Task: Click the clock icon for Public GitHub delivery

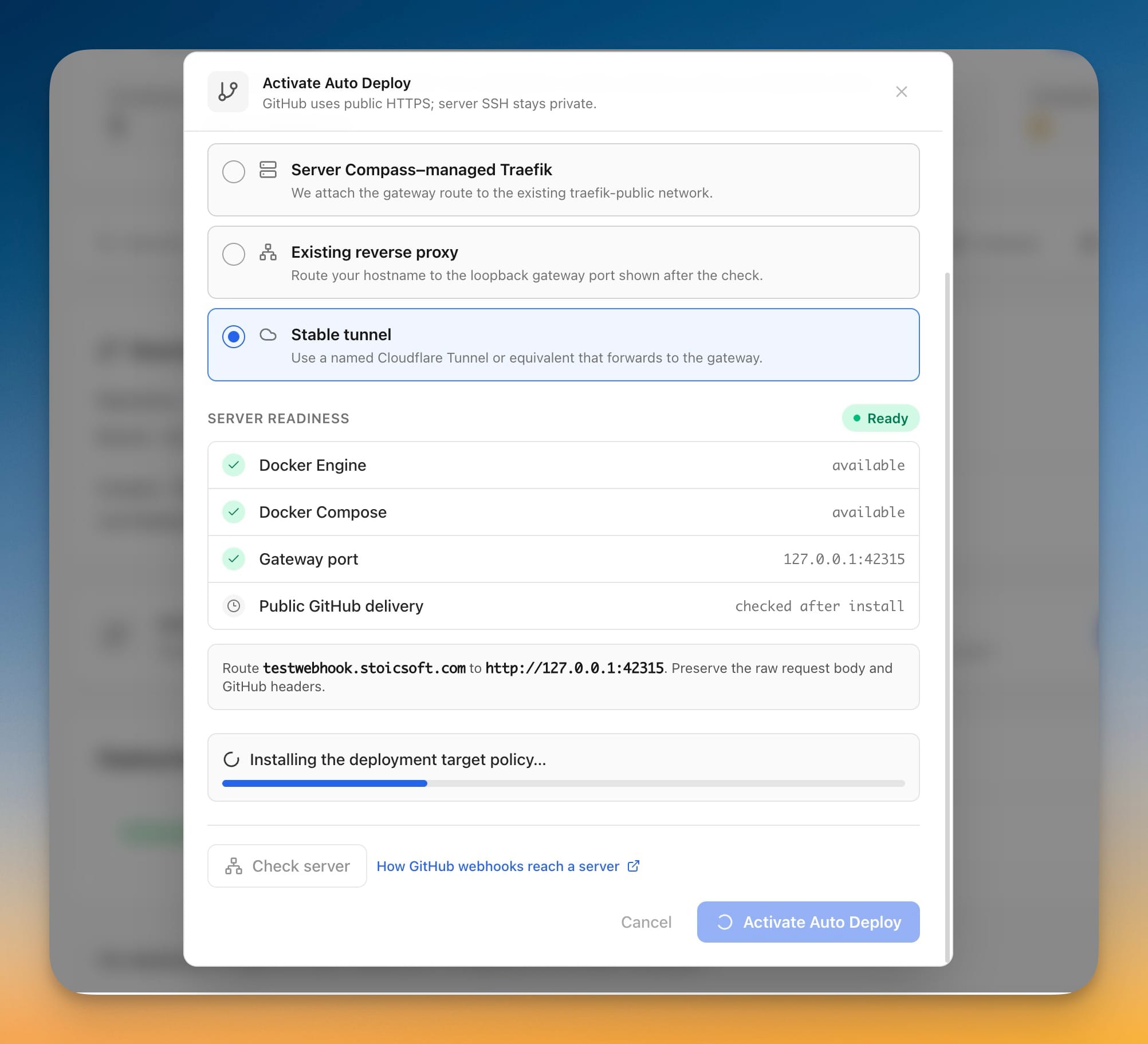Action: tap(234, 606)
